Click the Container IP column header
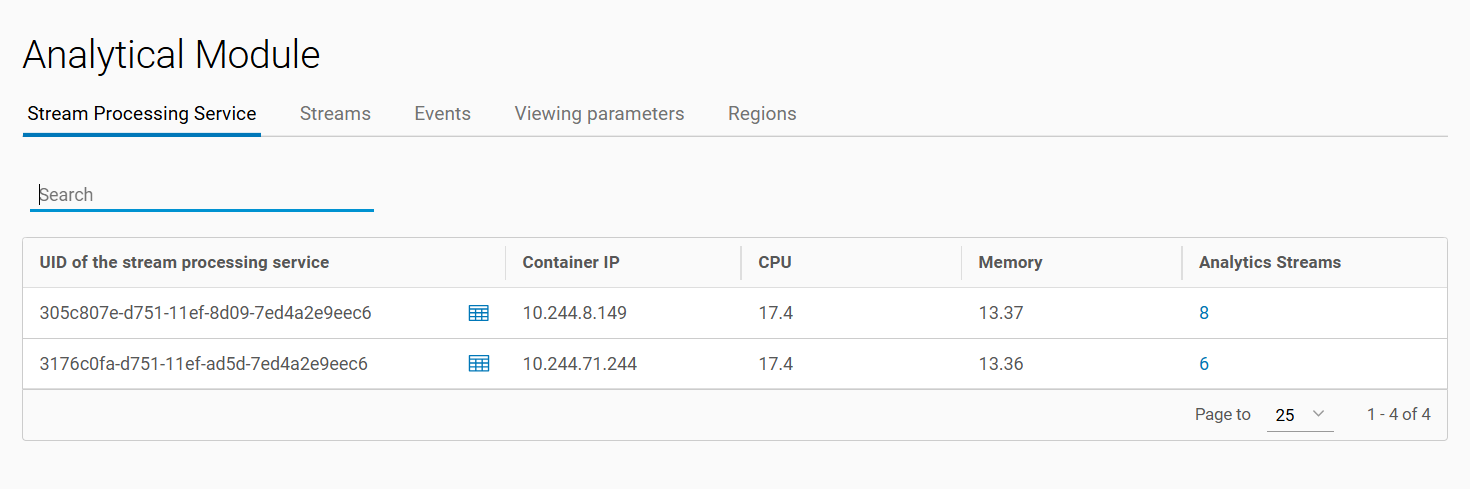The height and width of the screenshot is (489, 1470). click(x=571, y=263)
